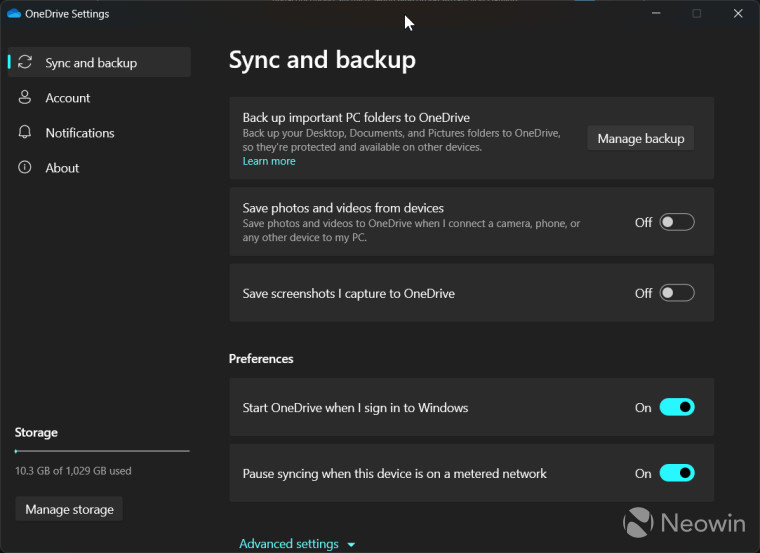Click the storage usage progress bar
The image size is (760, 553).
pos(102,451)
